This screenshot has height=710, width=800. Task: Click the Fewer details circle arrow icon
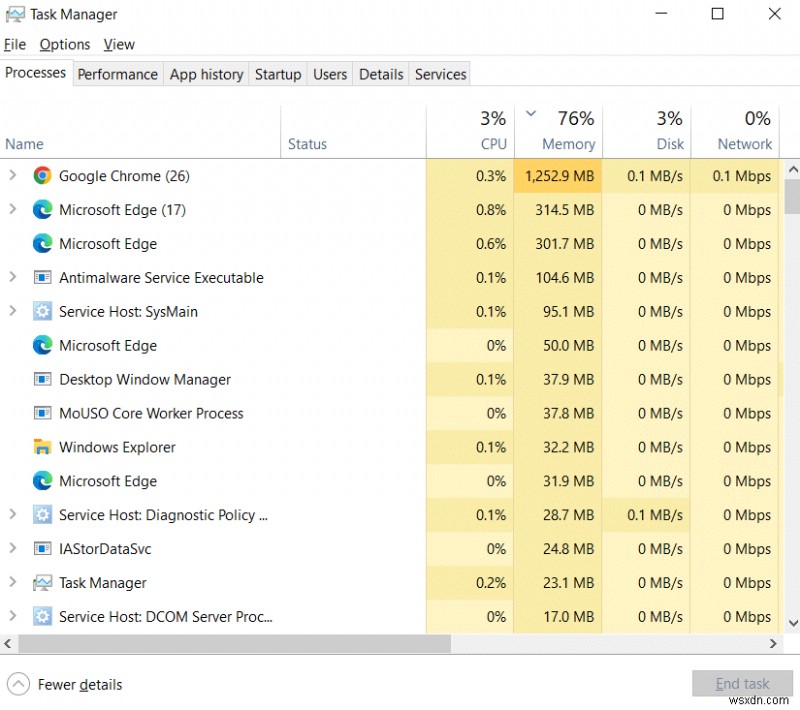[18, 684]
